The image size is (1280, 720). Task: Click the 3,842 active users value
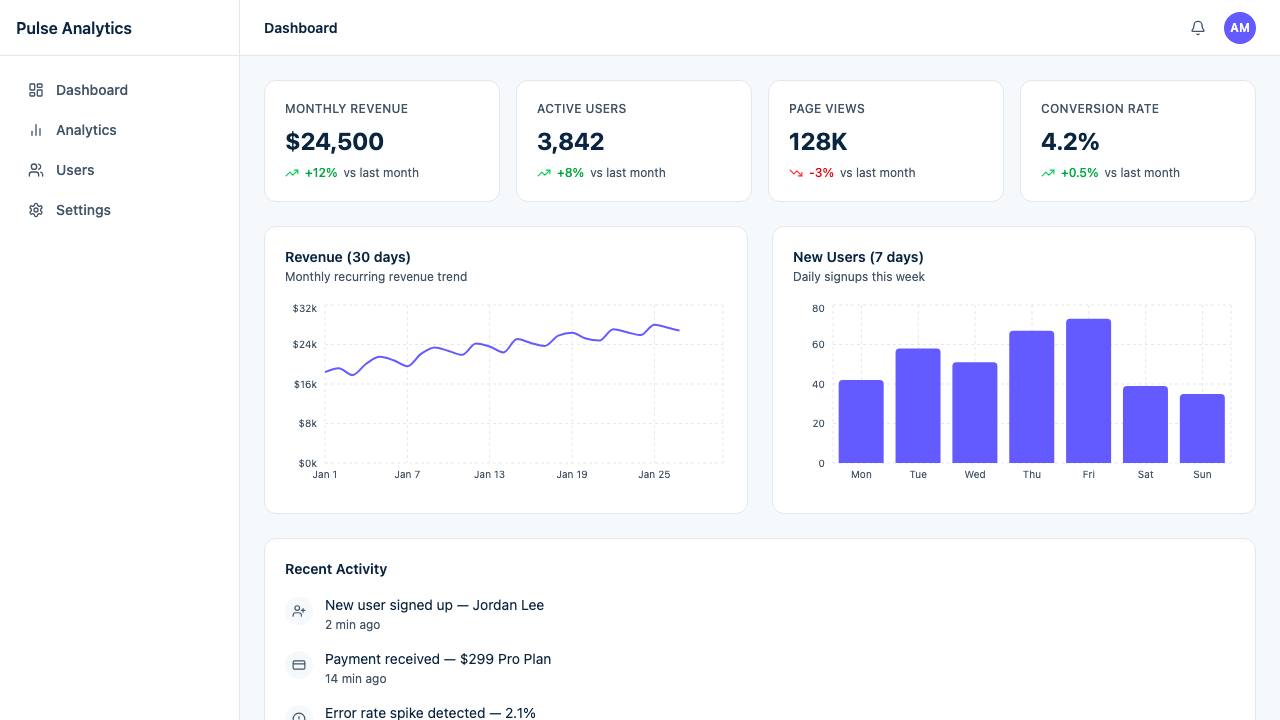571,142
